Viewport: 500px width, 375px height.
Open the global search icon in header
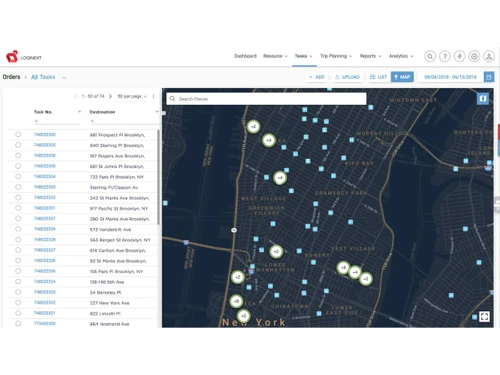coord(430,56)
